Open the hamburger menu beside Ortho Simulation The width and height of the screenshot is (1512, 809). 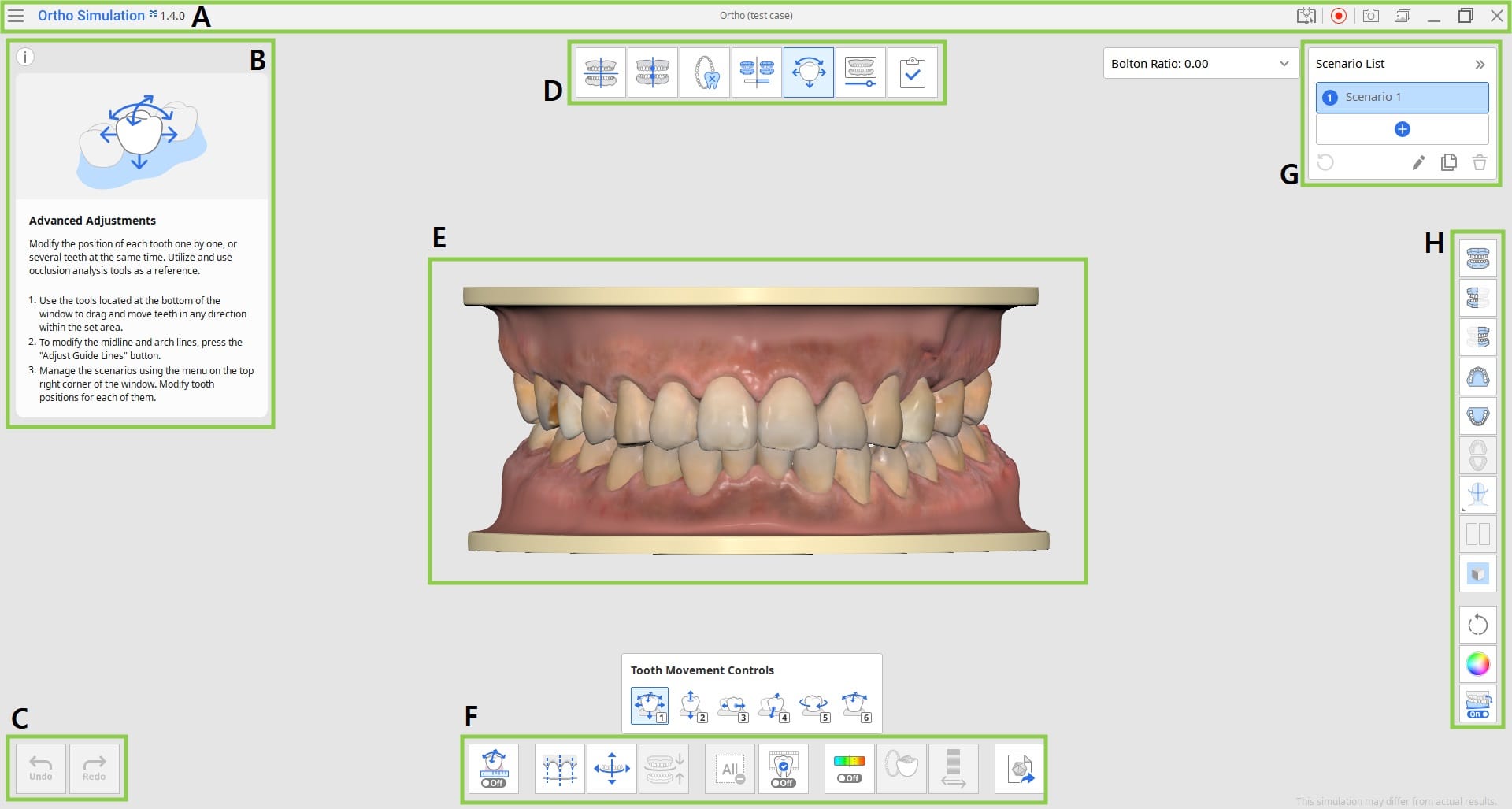16,16
